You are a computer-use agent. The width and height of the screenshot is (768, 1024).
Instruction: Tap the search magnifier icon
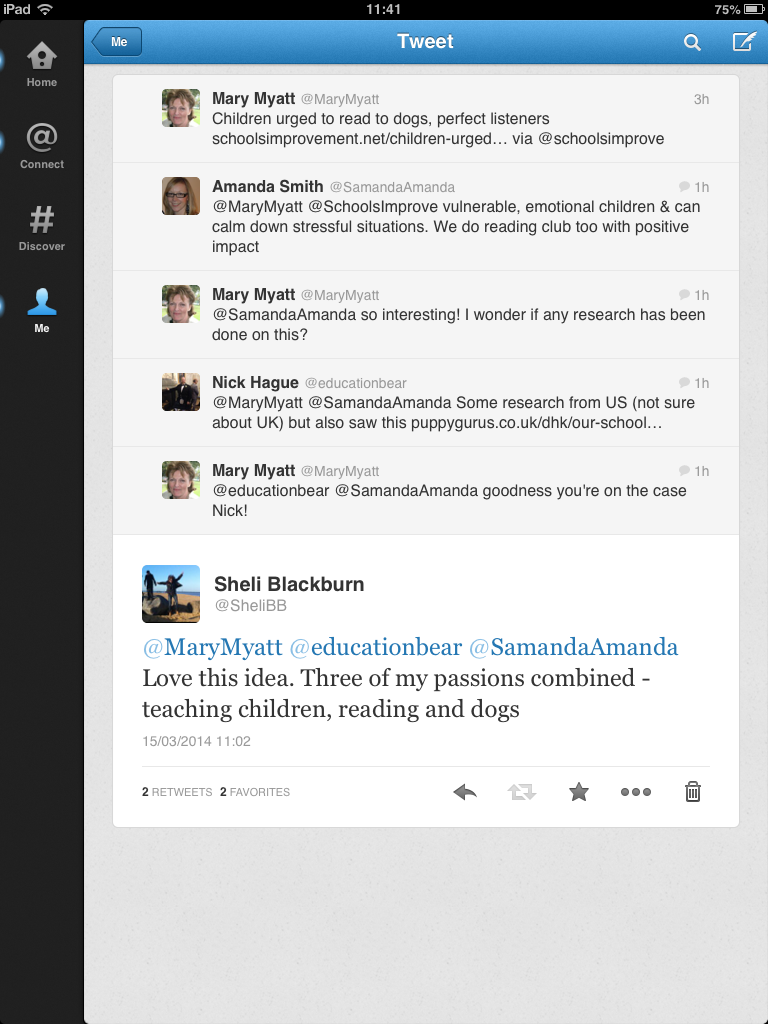point(692,42)
